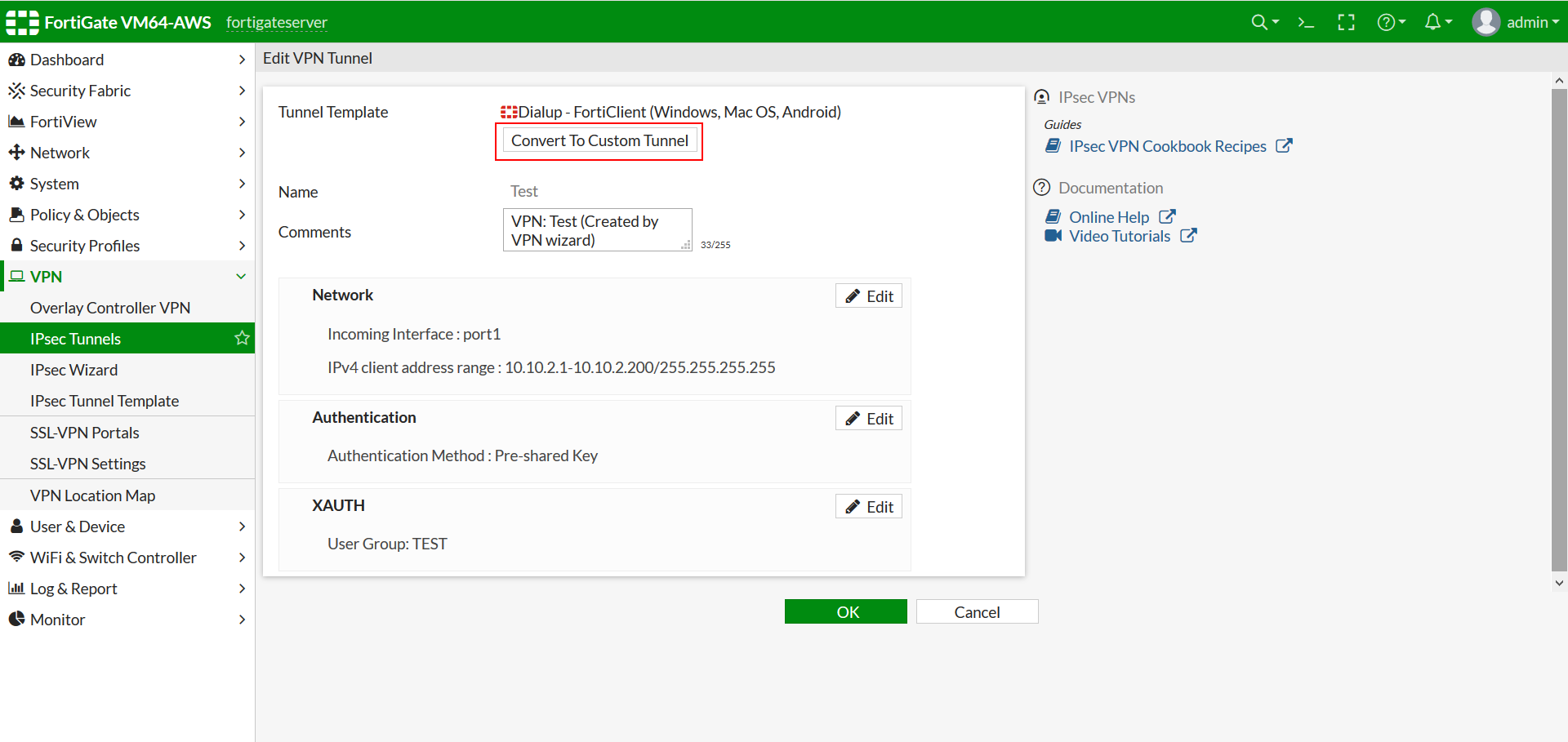Click the Convert To Custom Tunnel button
This screenshot has height=742, width=1568.
[599, 140]
